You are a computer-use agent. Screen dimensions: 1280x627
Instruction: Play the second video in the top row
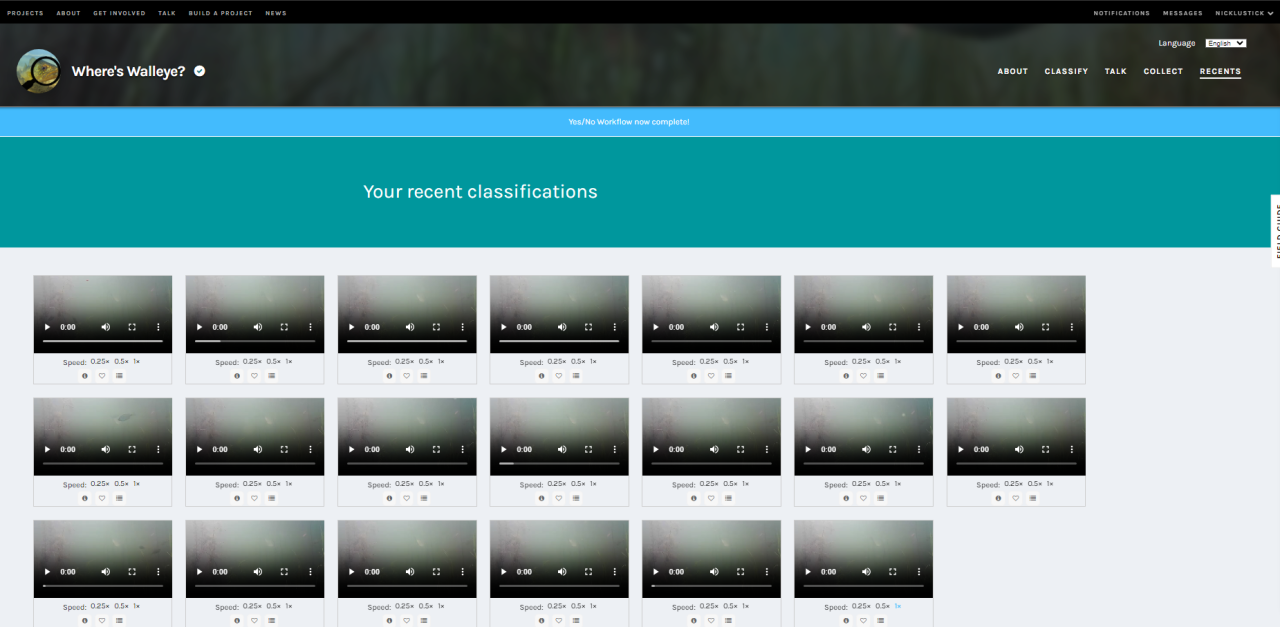click(198, 327)
